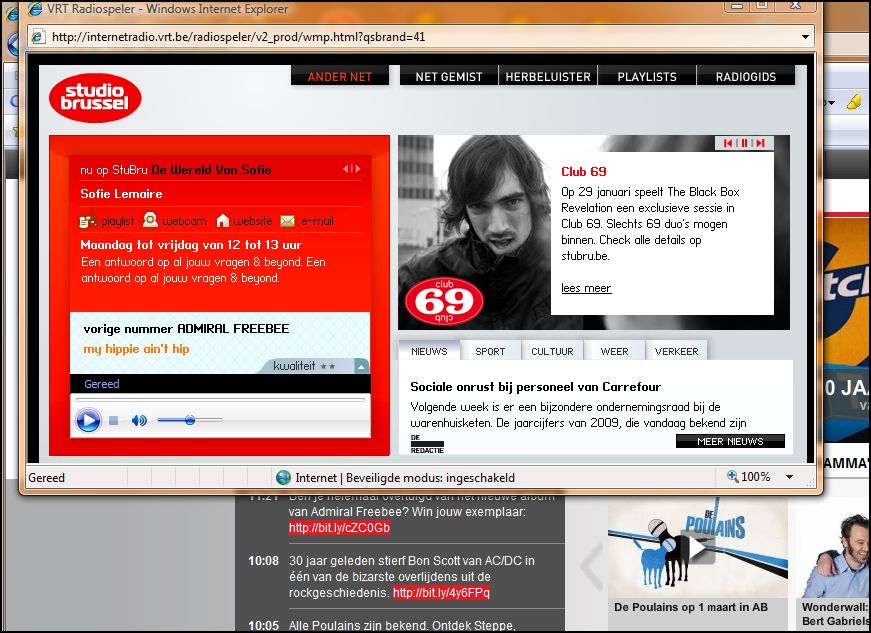This screenshot has width=871, height=633.
Task: Switch to the NIEUWS tab
Action: (x=429, y=351)
